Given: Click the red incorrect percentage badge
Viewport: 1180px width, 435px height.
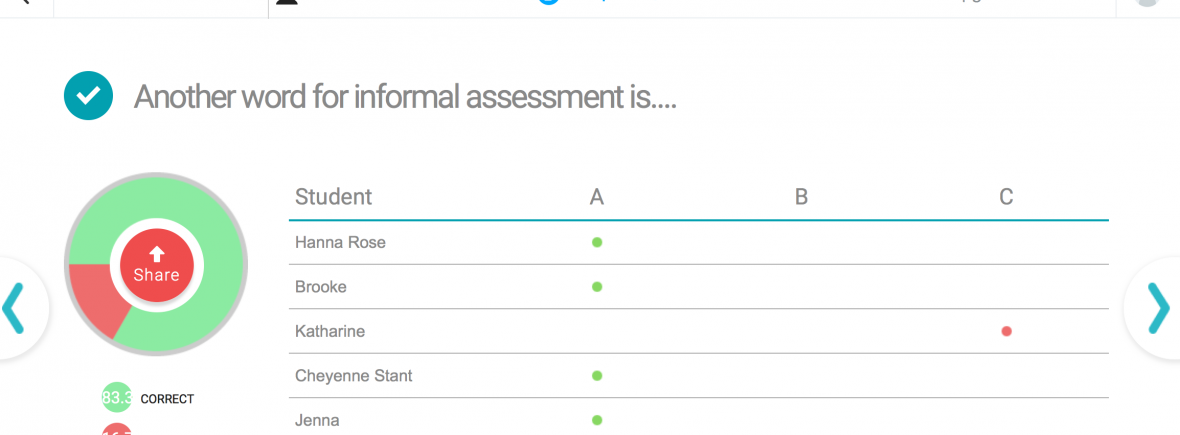Looking at the screenshot, I should pyautogui.click(x=116, y=430).
